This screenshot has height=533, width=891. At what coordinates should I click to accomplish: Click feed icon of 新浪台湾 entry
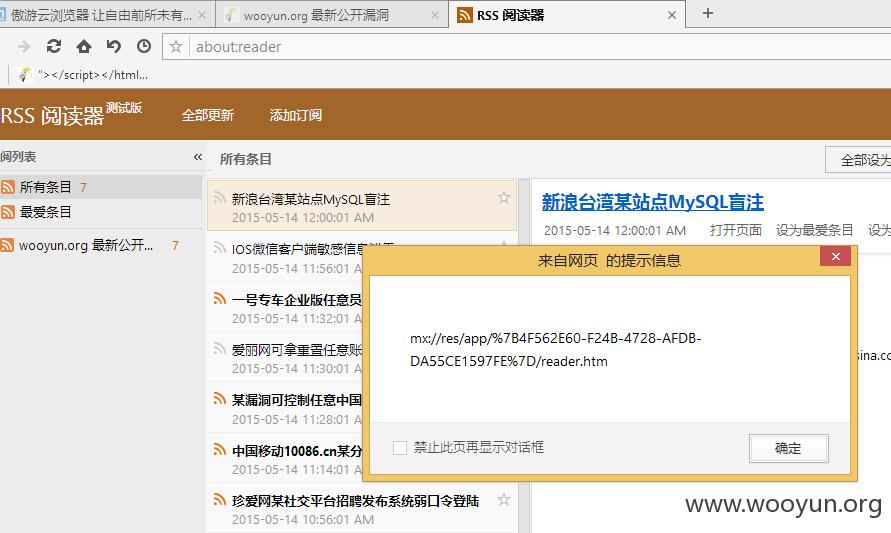(219, 198)
